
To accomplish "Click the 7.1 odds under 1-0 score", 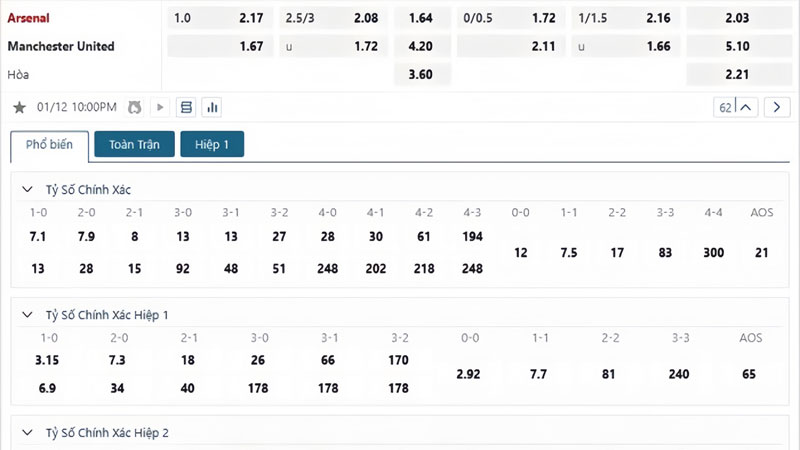I will tap(39, 236).
